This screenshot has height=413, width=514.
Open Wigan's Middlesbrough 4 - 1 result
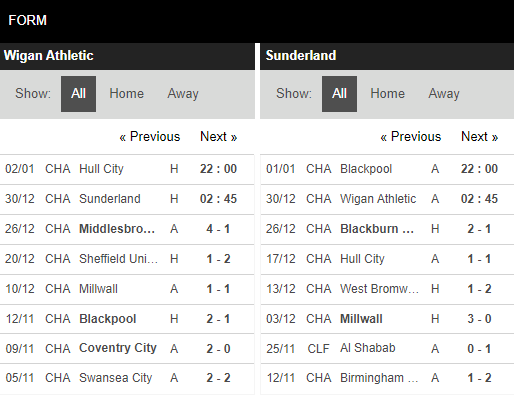[127, 229]
